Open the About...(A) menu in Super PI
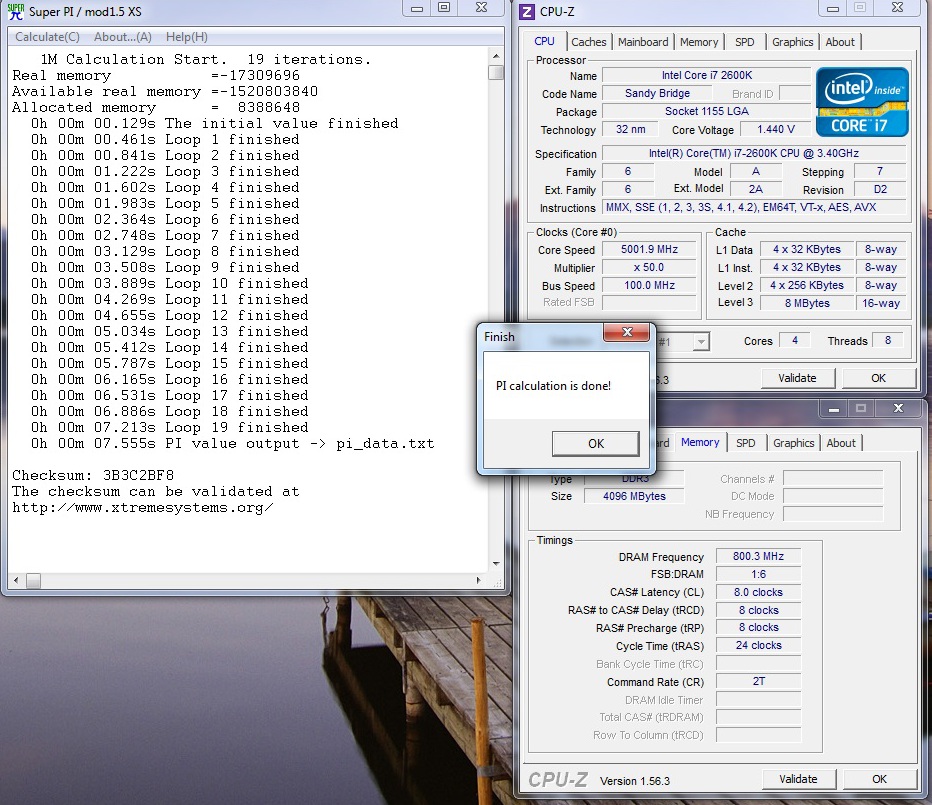The image size is (932, 805). [122, 37]
